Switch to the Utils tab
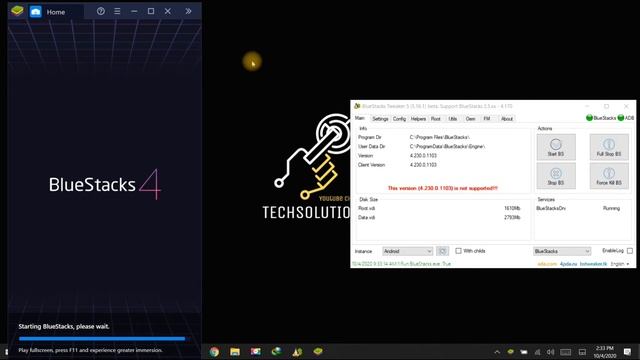The image size is (640, 360). (453, 119)
